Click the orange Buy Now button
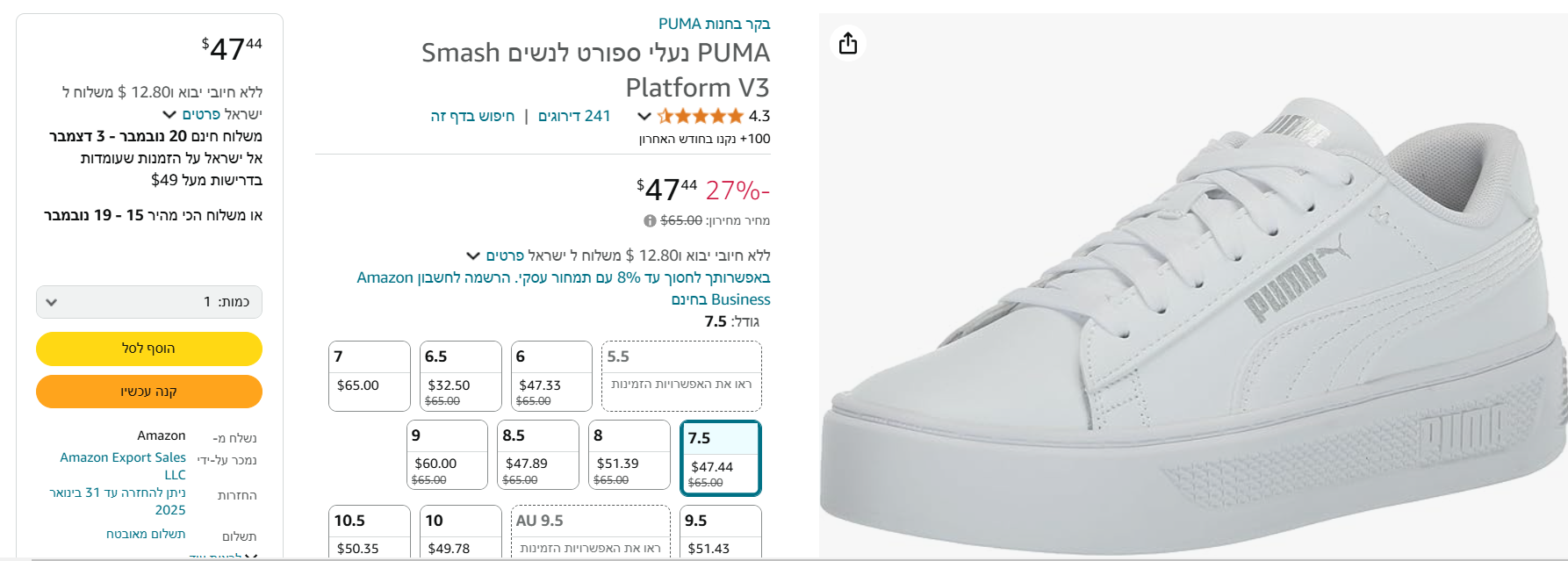The image size is (1568, 561). point(149,392)
